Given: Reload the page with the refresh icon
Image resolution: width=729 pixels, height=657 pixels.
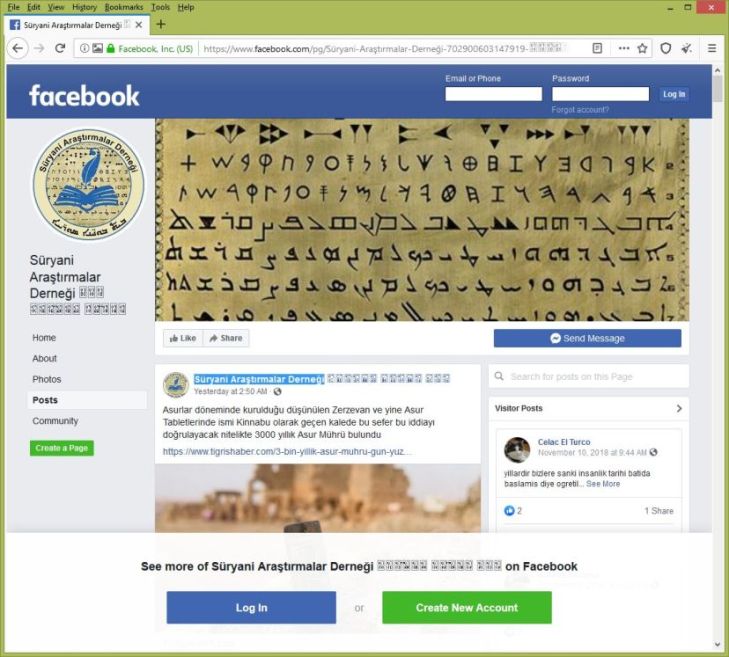Looking at the screenshot, I should pos(60,48).
